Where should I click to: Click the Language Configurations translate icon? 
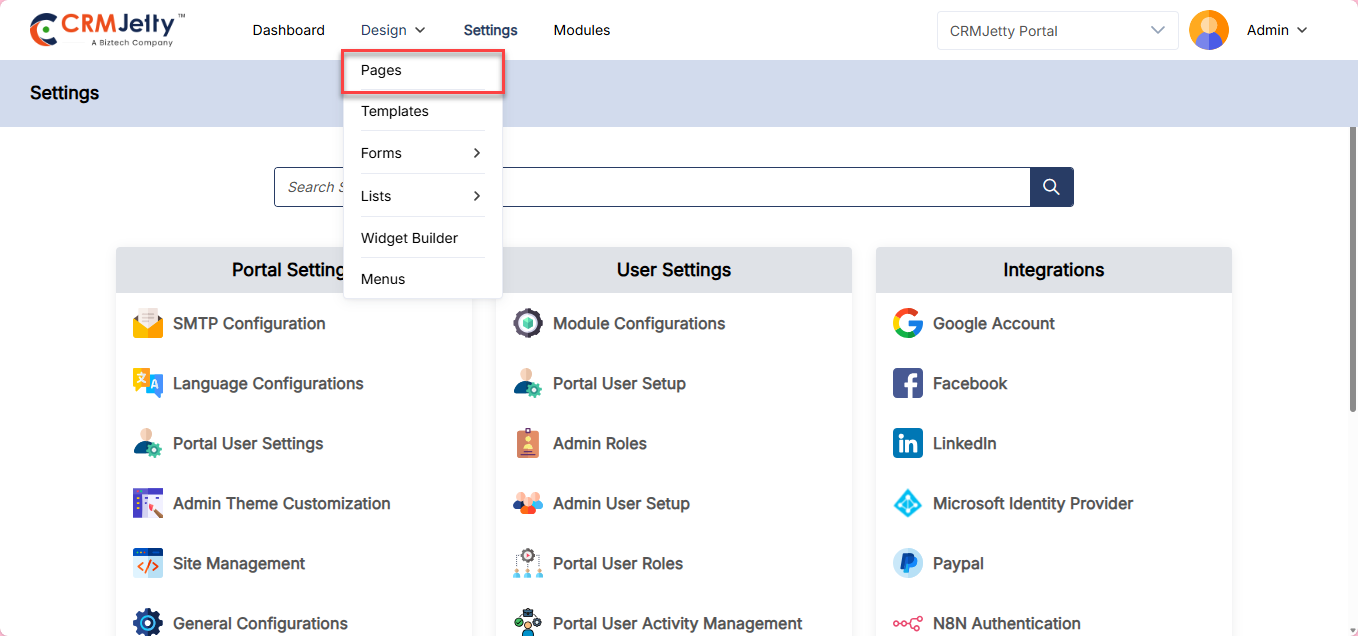[148, 383]
